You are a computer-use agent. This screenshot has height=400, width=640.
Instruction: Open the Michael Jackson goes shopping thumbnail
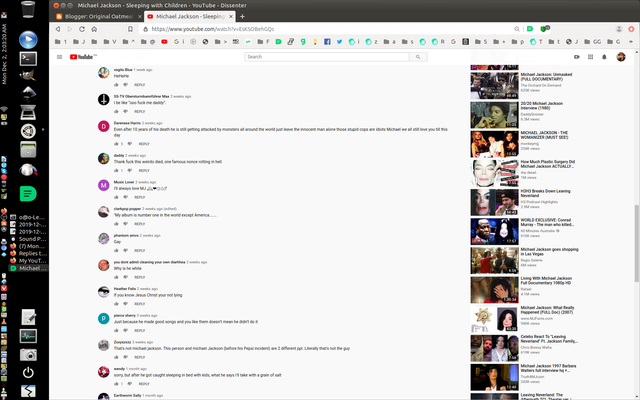tap(494, 261)
